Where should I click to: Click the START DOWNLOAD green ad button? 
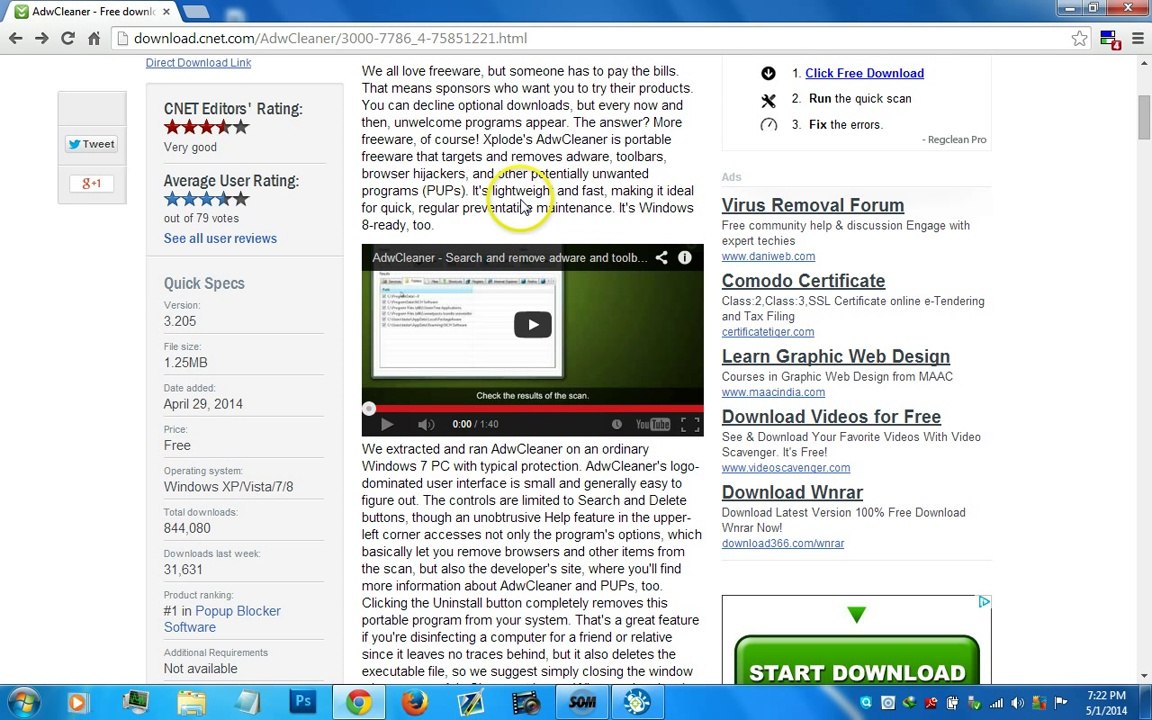pyautogui.click(x=857, y=661)
